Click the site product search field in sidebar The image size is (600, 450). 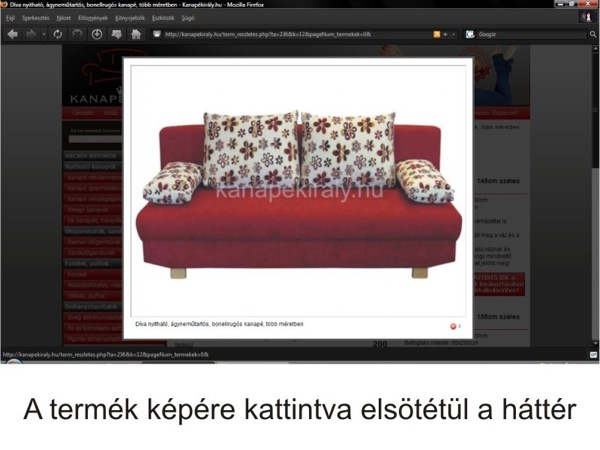[95, 139]
